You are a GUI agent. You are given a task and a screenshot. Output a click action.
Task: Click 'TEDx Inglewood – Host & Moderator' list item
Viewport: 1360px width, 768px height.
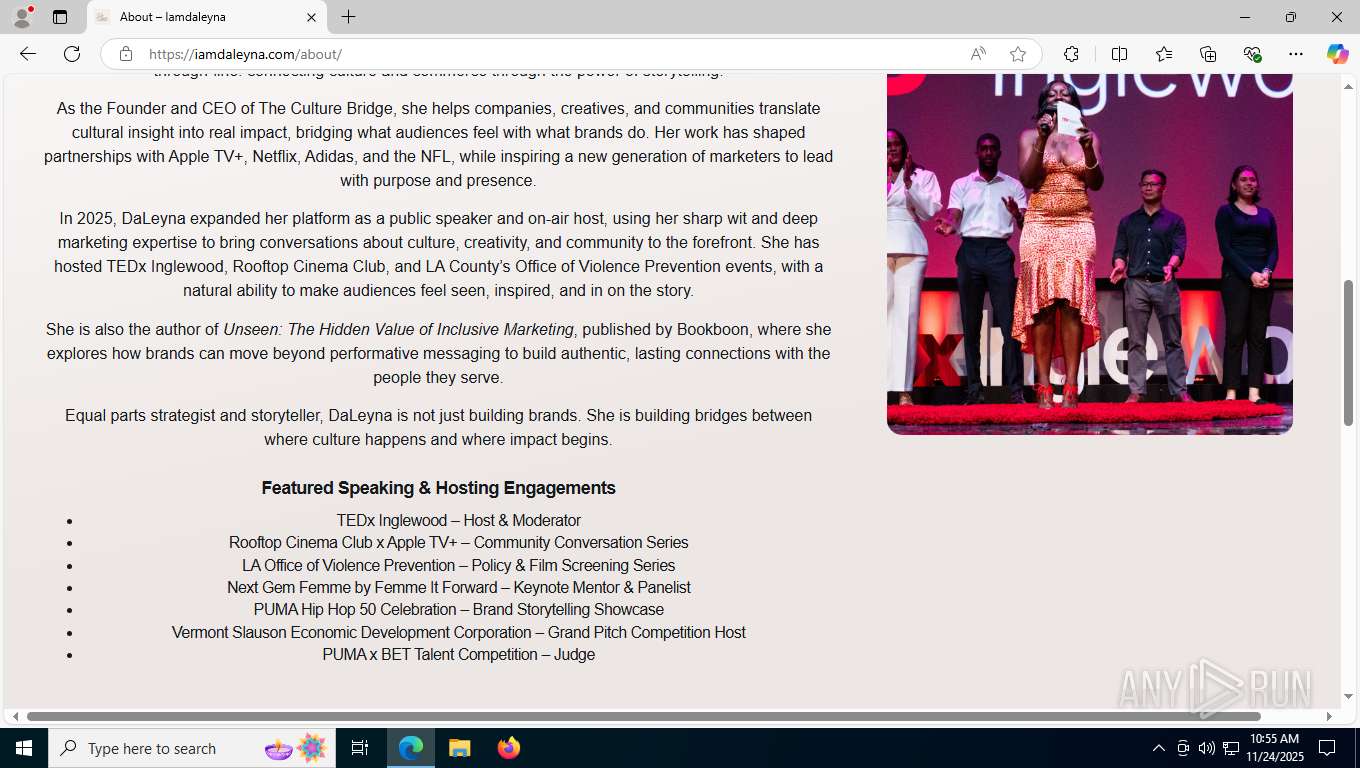tap(459, 520)
